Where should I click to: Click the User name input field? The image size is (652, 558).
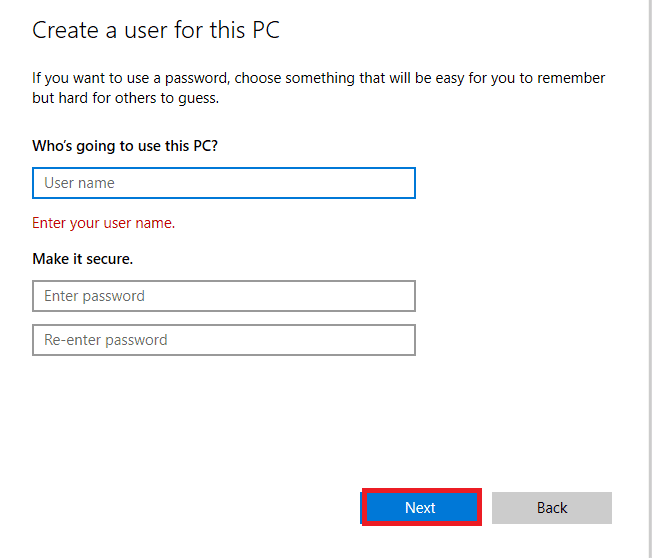click(x=223, y=183)
